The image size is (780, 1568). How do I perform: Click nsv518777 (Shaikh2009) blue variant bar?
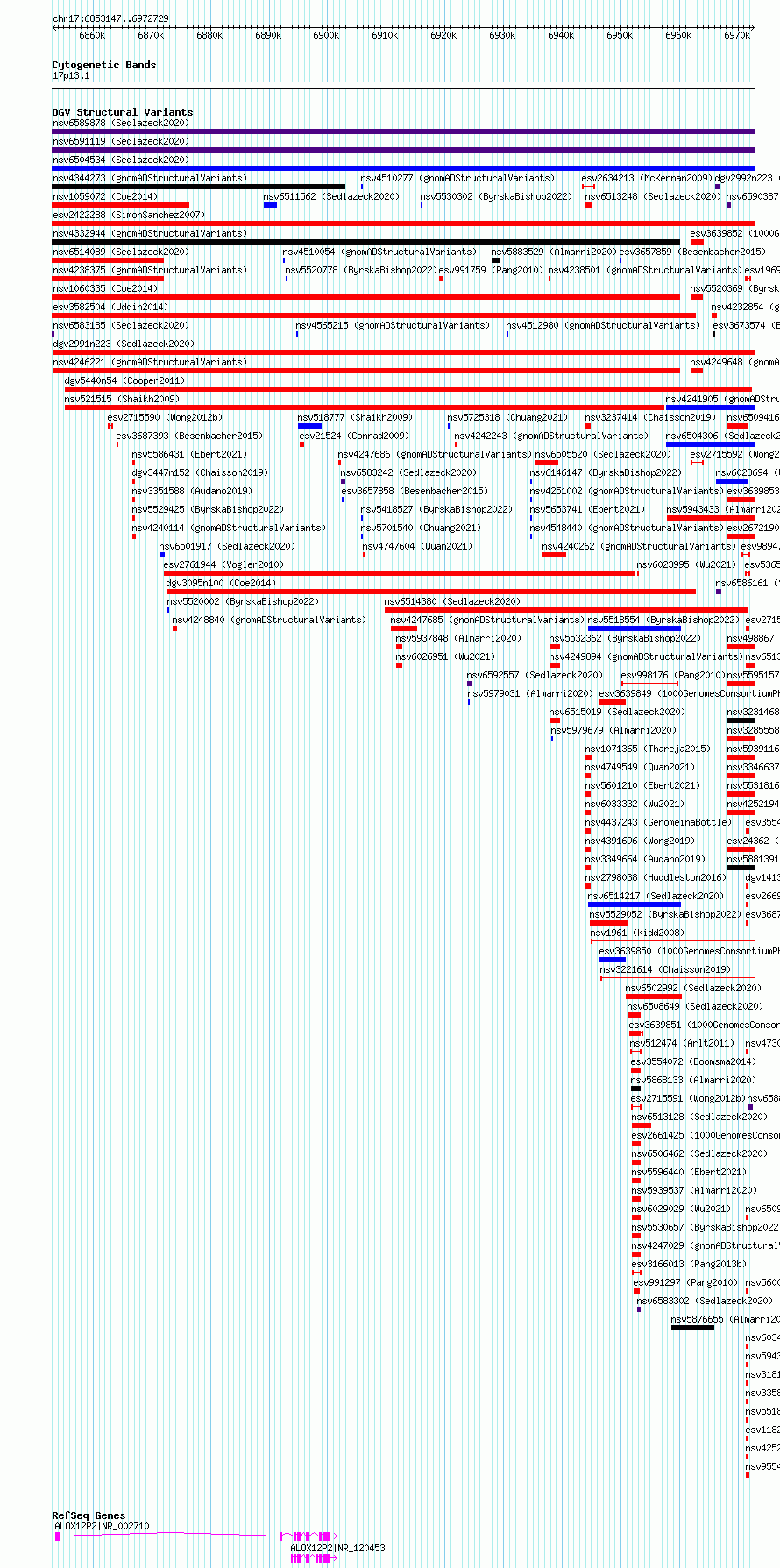point(309,426)
